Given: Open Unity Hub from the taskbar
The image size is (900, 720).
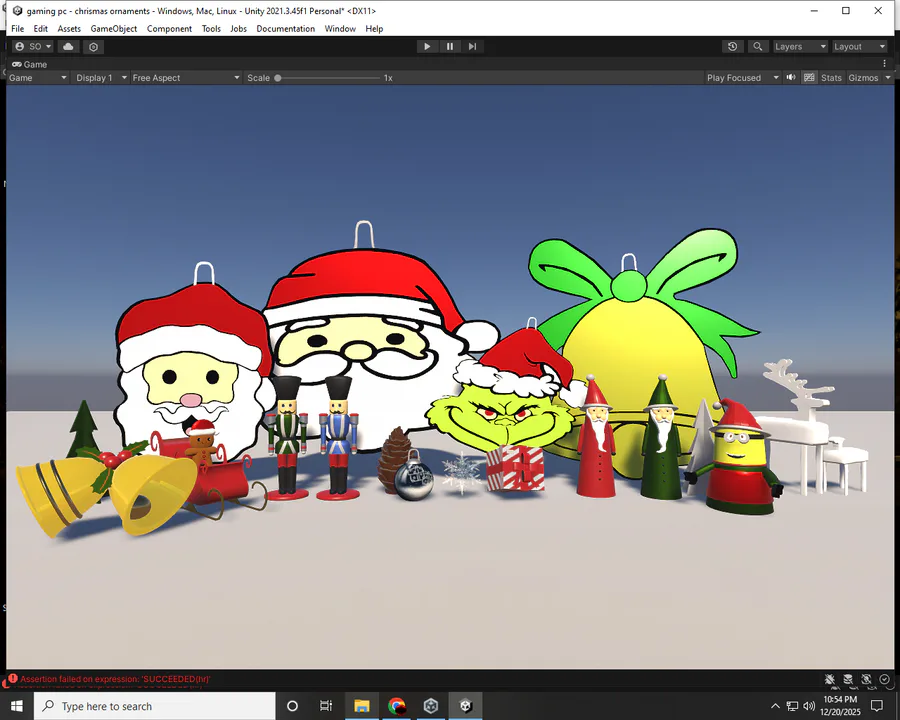Looking at the screenshot, I should [431, 706].
